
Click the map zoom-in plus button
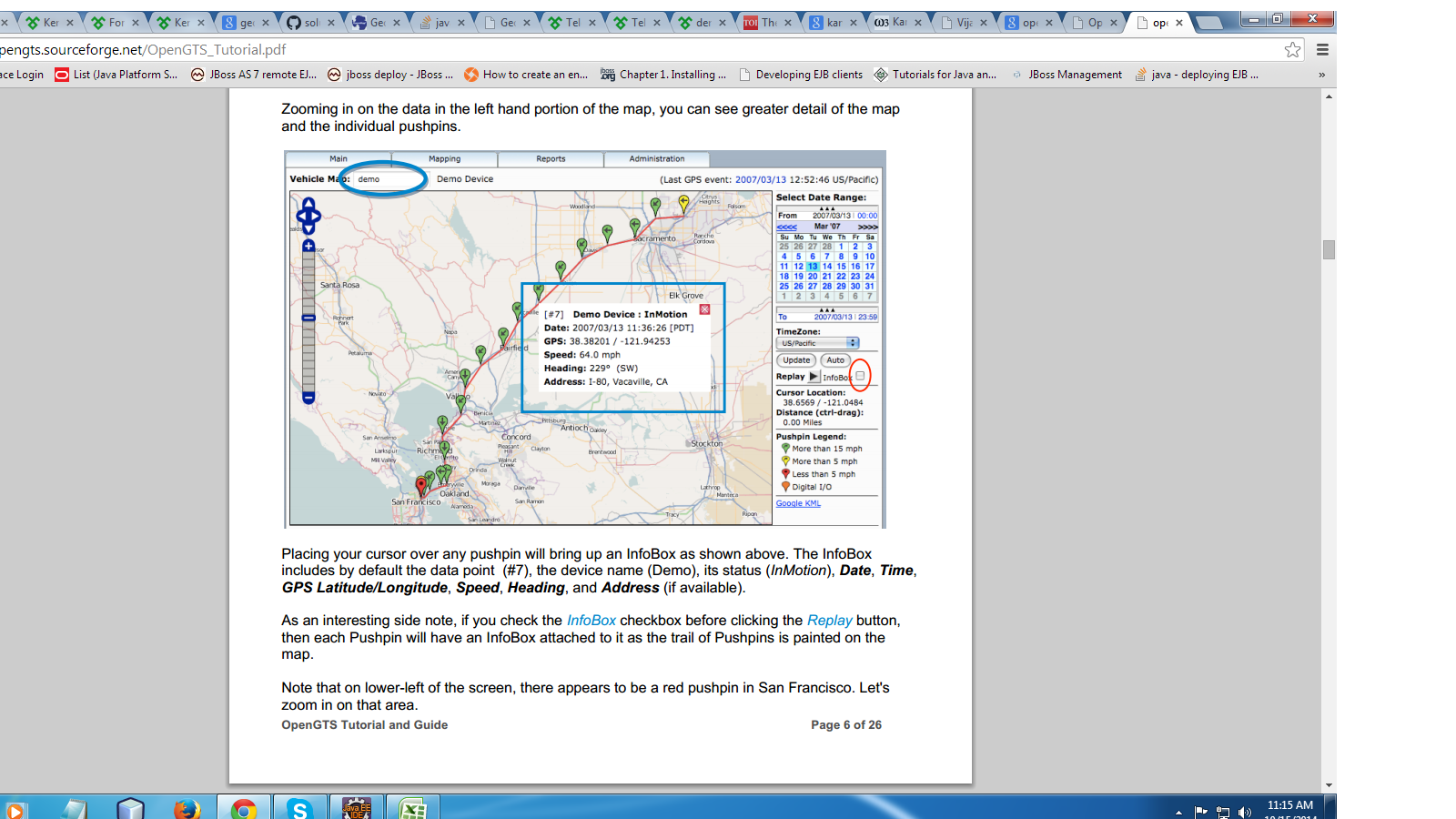point(308,246)
